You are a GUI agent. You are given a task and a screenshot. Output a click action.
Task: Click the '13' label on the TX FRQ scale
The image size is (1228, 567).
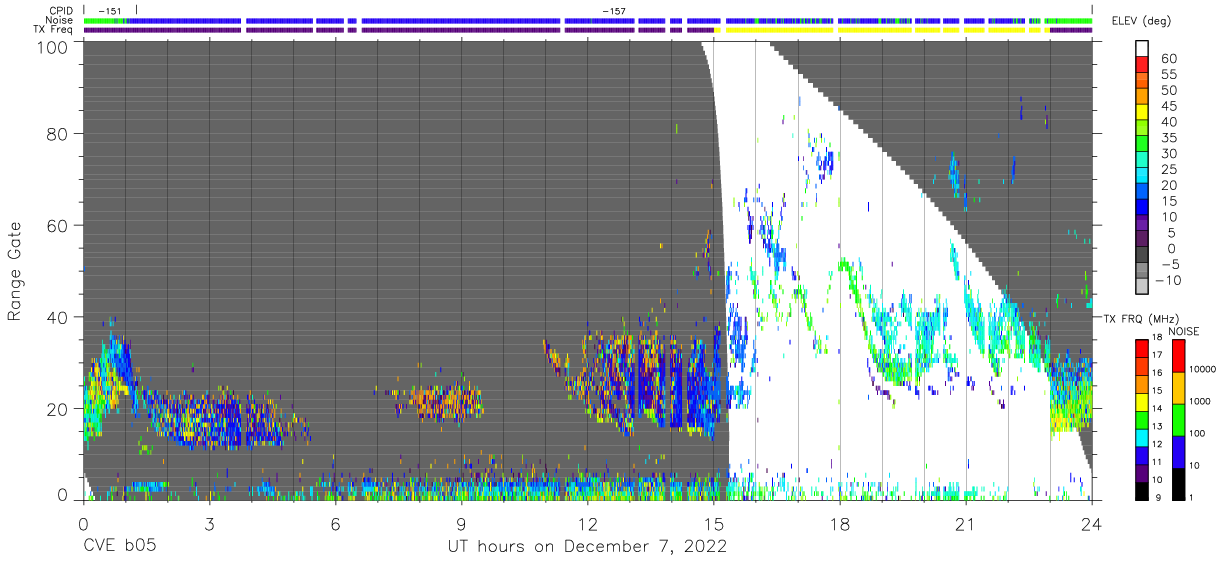1158,426
